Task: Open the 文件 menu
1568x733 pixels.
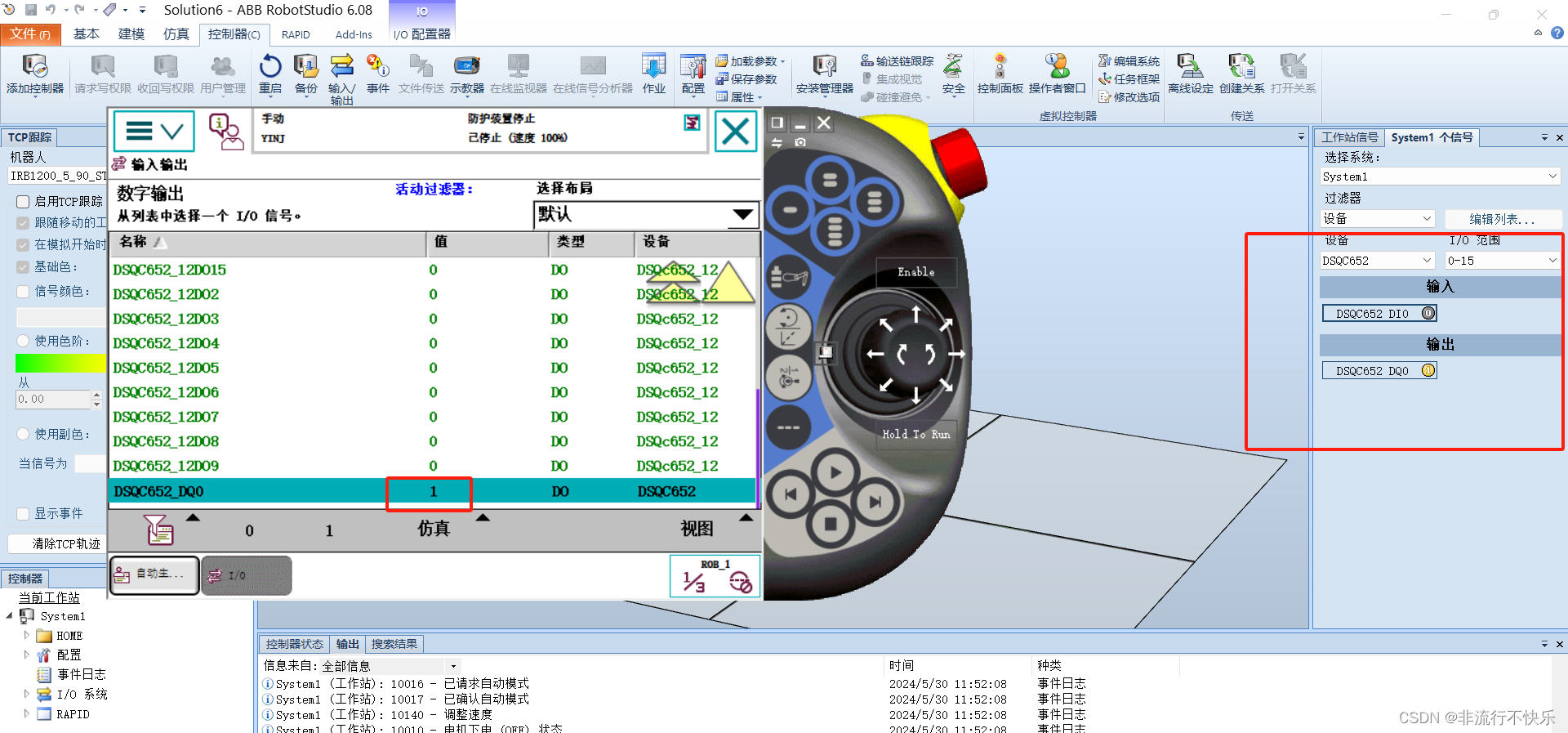Action: (29, 34)
